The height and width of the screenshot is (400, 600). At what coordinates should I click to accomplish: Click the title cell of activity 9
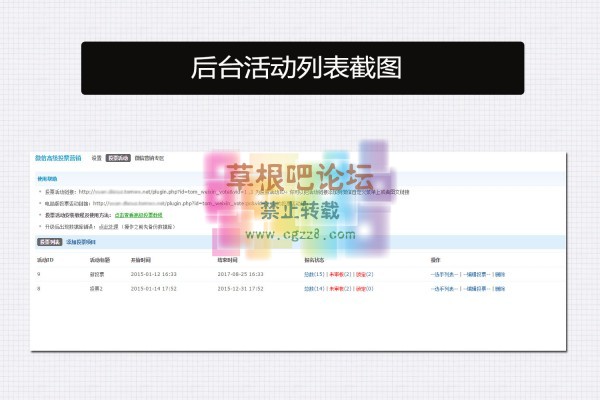pyautogui.click(x=97, y=274)
